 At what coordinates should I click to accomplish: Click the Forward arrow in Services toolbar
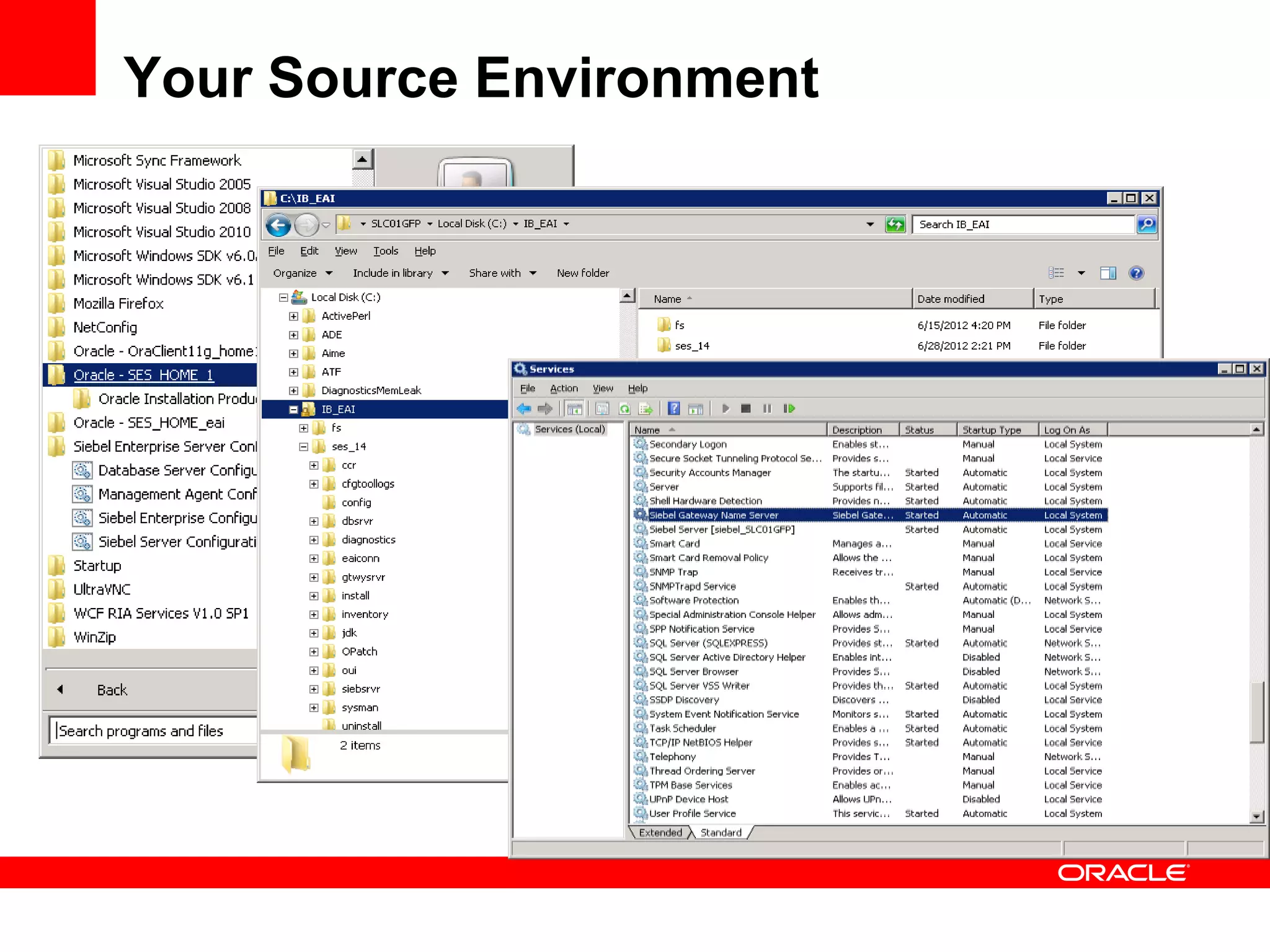pos(545,408)
